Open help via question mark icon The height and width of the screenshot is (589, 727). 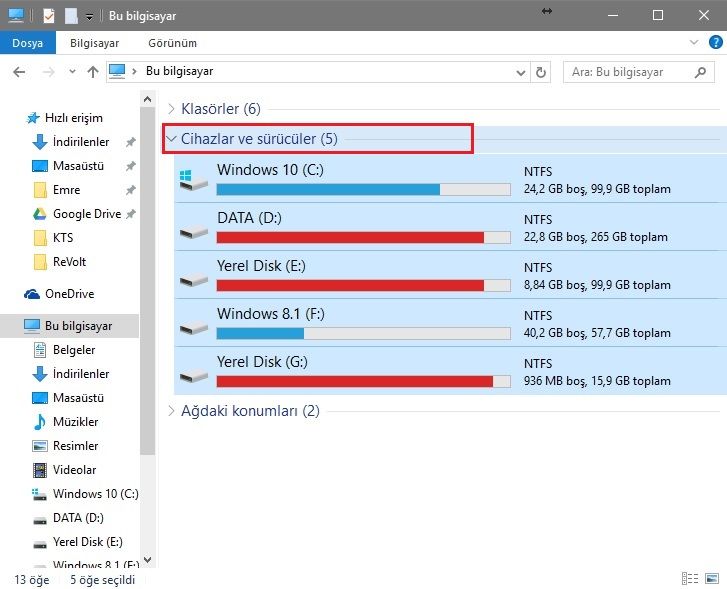(715, 42)
